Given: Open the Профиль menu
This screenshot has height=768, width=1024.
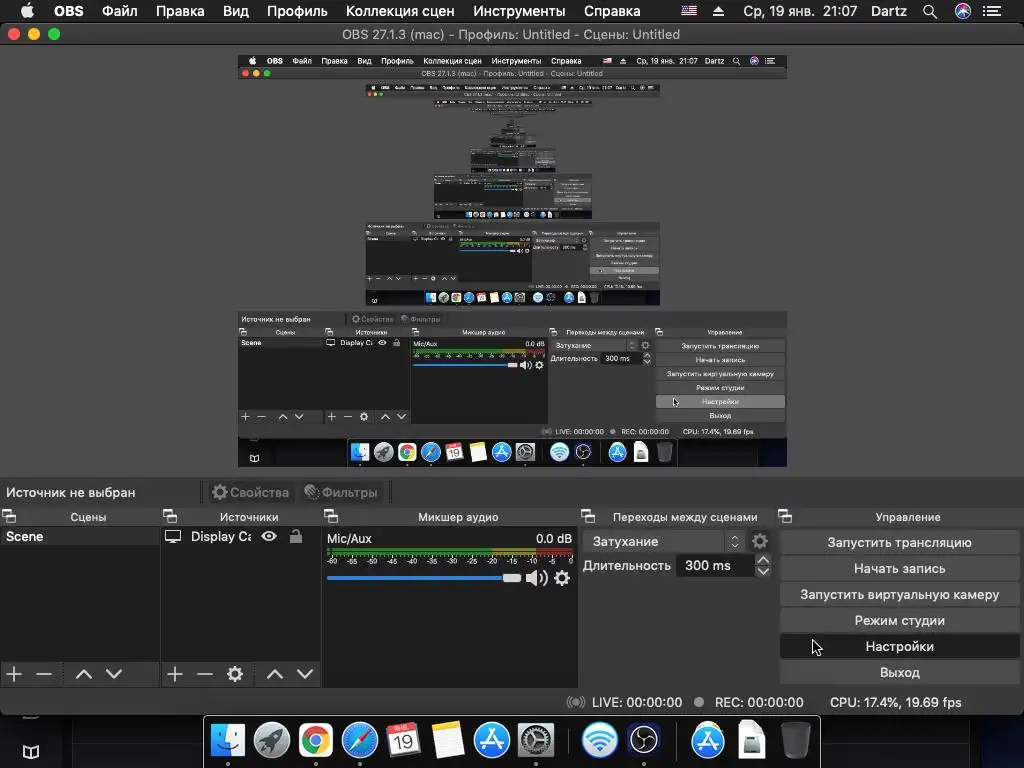Looking at the screenshot, I should (x=297, y=11).
